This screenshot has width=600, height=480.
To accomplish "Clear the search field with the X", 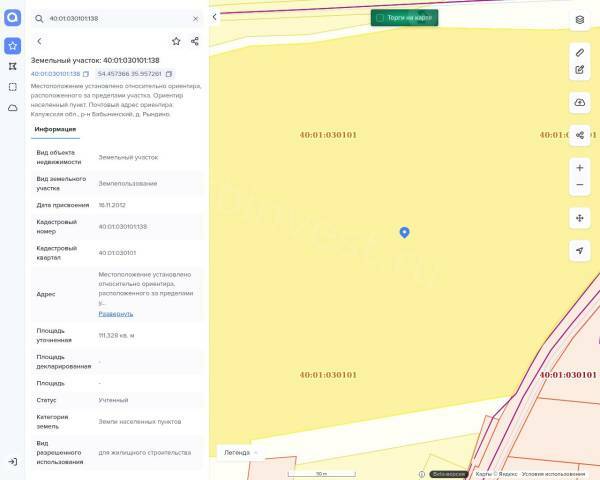I will click(195, 18).
